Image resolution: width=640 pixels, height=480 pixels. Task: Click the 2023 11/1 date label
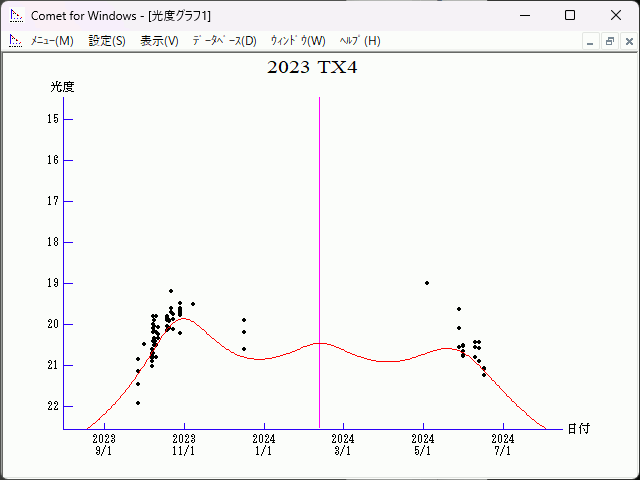tap(184, 445)
